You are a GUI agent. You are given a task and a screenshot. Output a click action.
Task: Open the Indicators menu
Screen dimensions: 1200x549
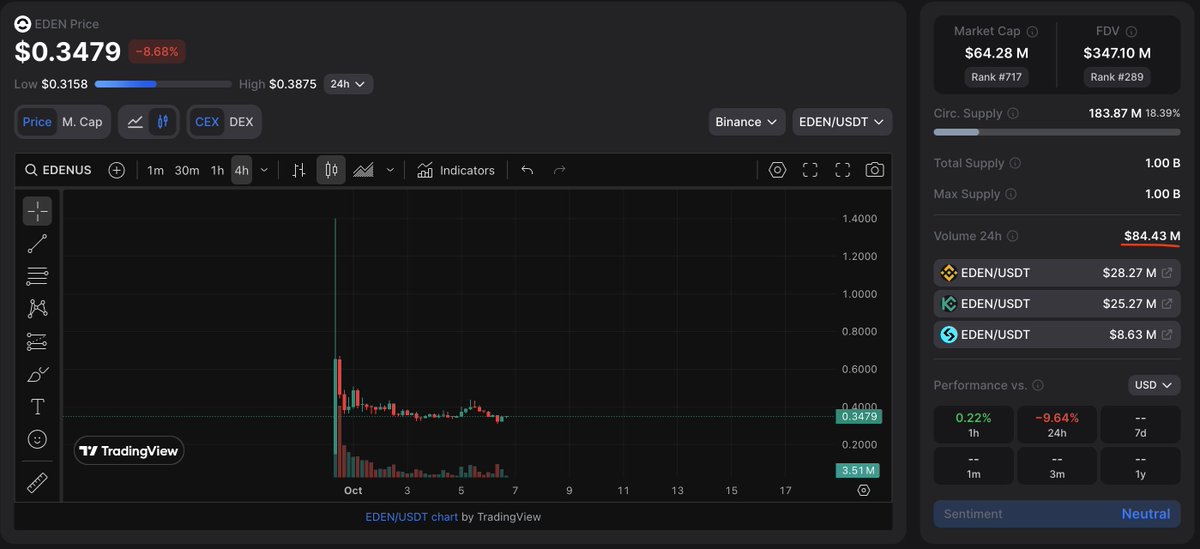(x=456, y=170)
